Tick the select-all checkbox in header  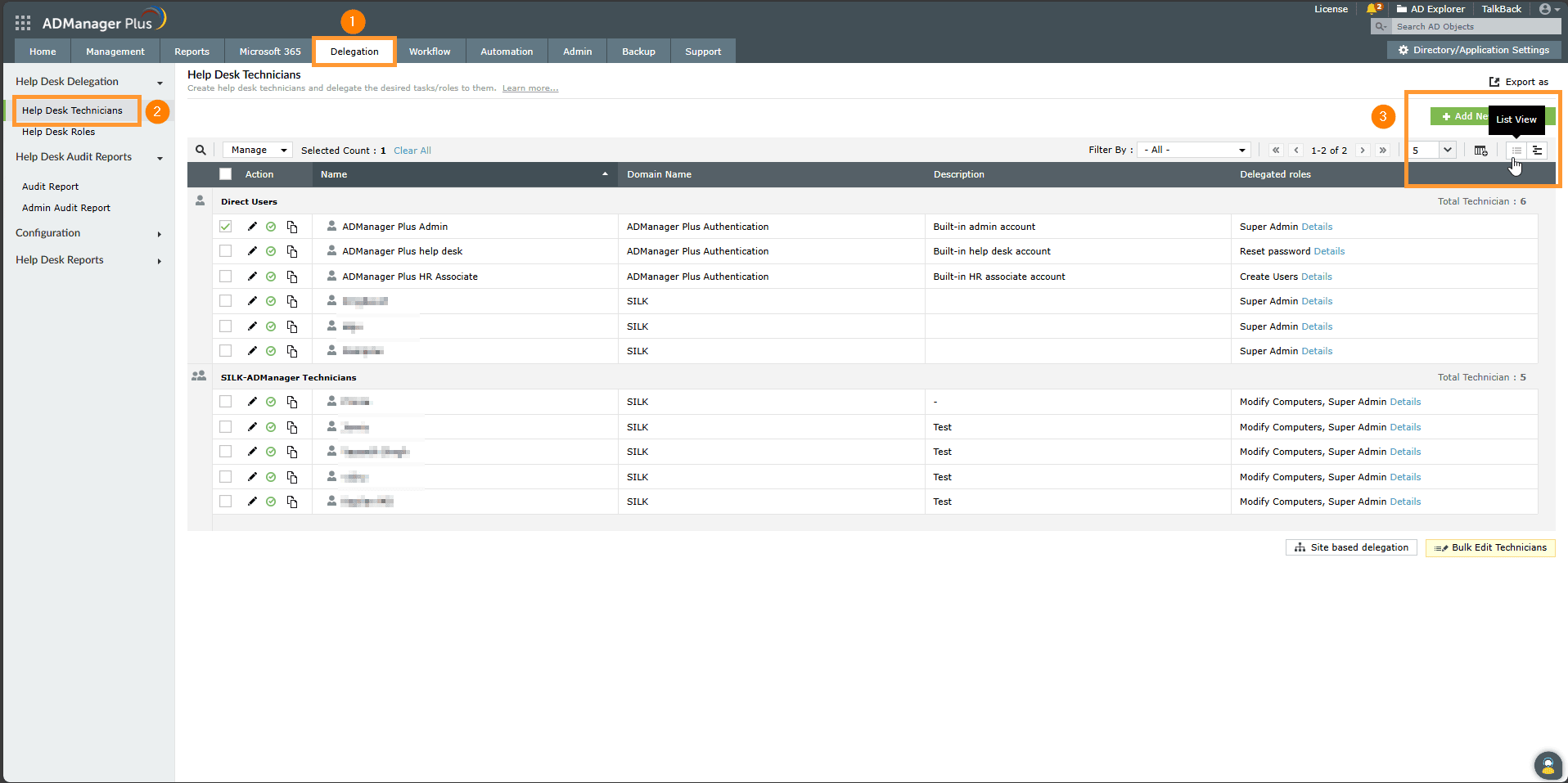pos(226,174)
